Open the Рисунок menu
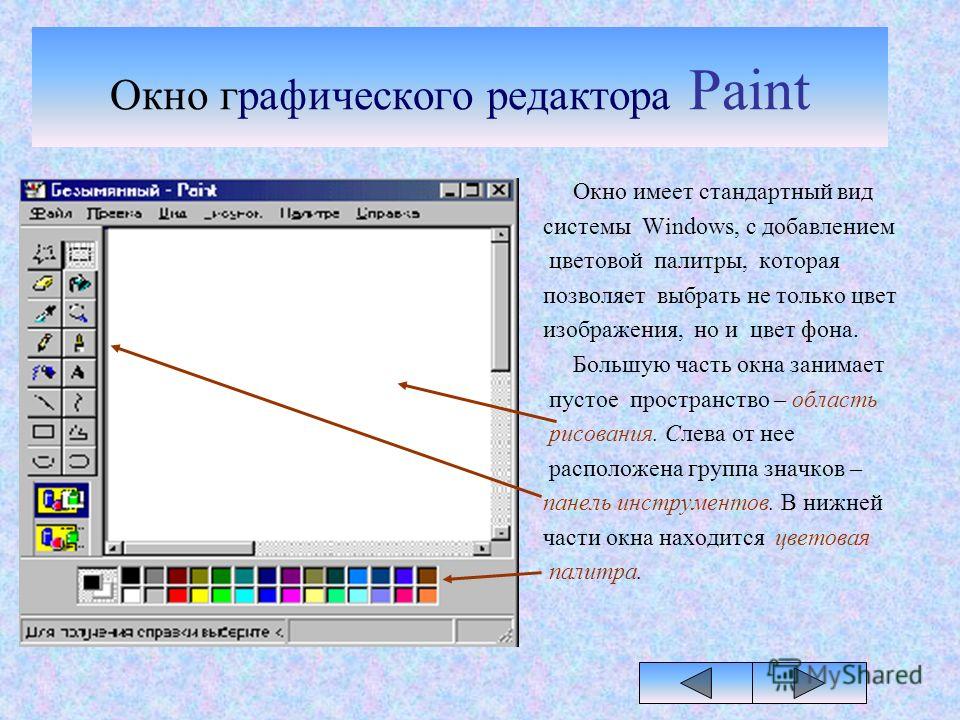This screenshot has width=960, height=720. point(233,214)
